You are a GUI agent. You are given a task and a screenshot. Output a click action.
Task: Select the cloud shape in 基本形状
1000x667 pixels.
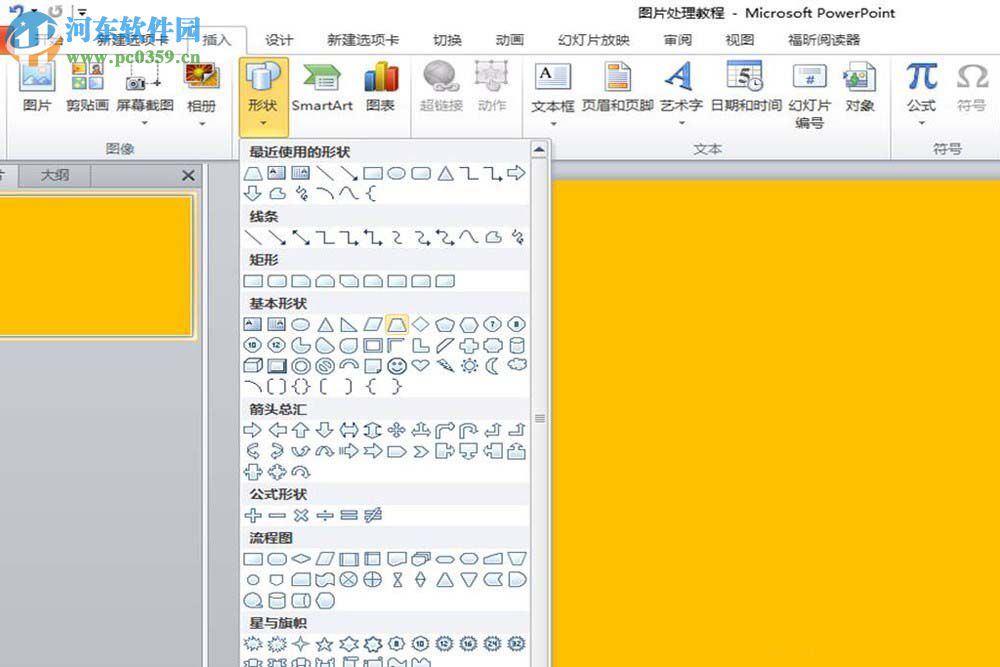[x=517, y=365]
